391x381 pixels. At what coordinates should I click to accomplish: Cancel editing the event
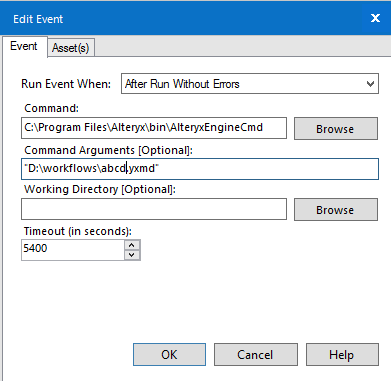(x=255, y=354)
